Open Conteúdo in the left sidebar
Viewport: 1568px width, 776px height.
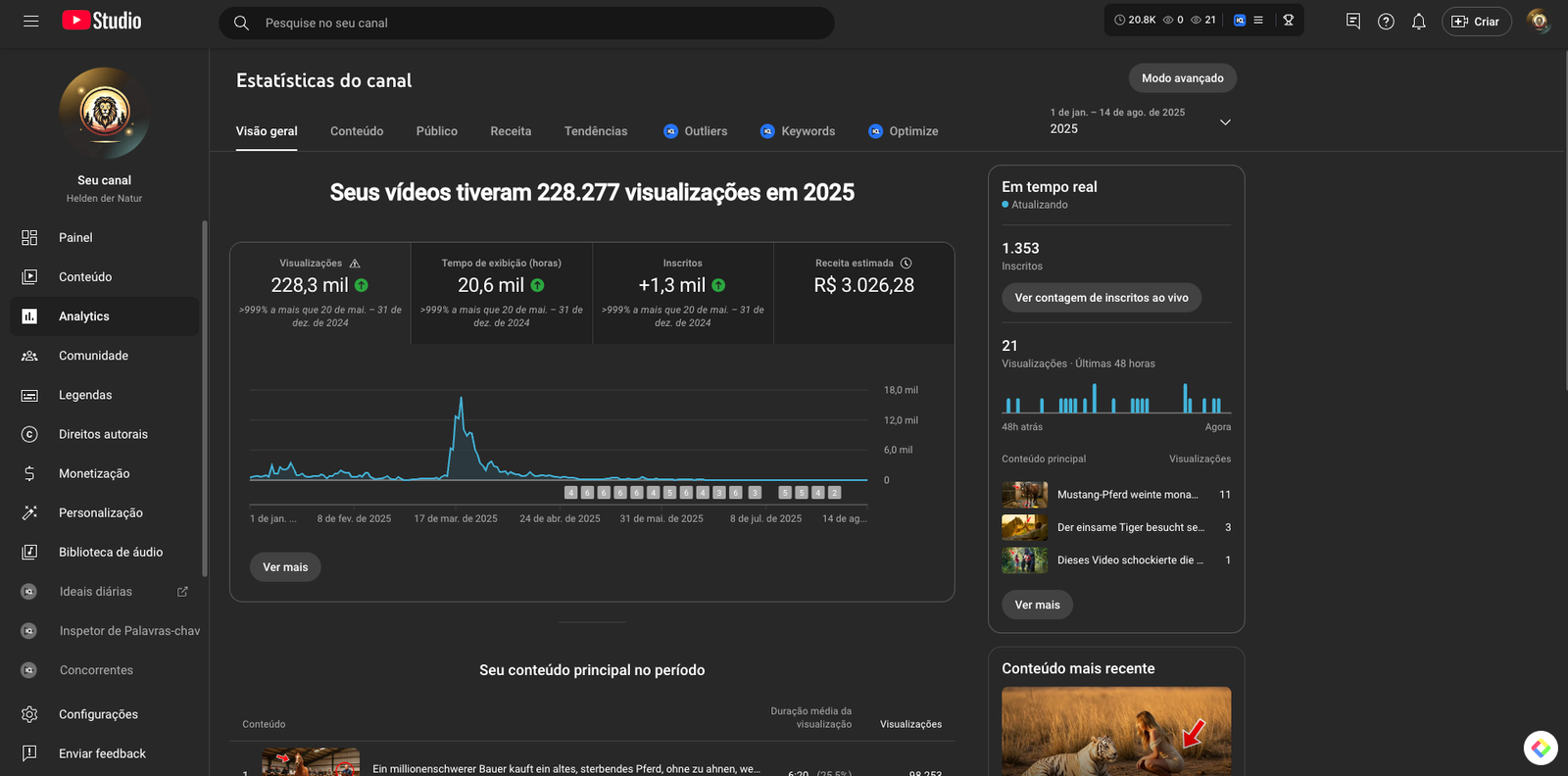point(105,277)
